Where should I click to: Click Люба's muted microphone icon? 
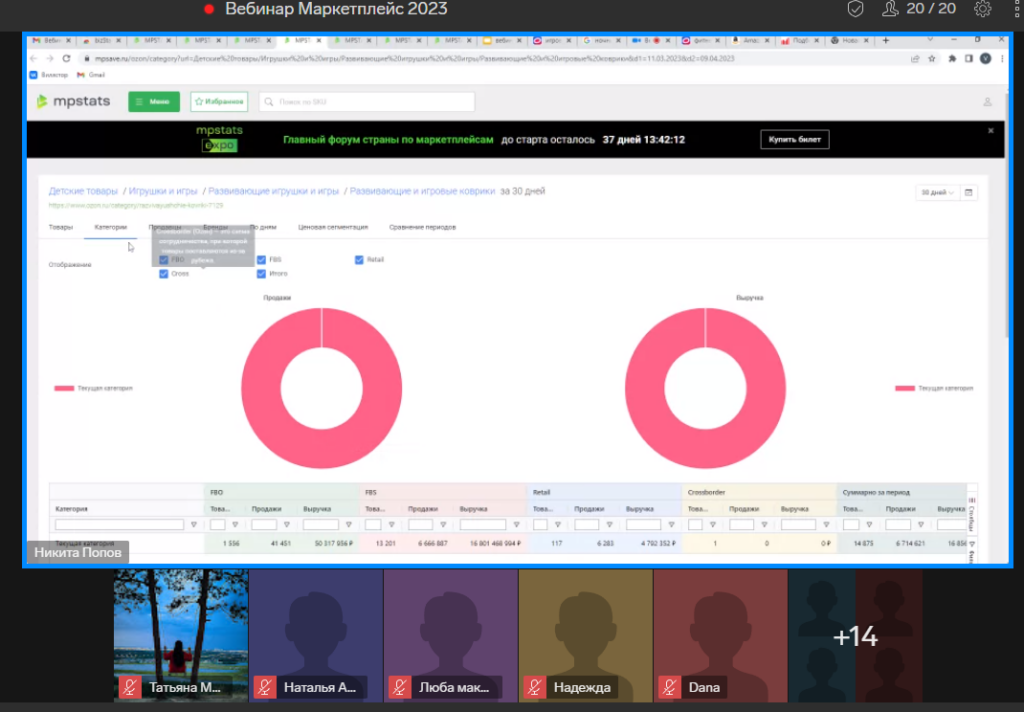pos(400,687)
